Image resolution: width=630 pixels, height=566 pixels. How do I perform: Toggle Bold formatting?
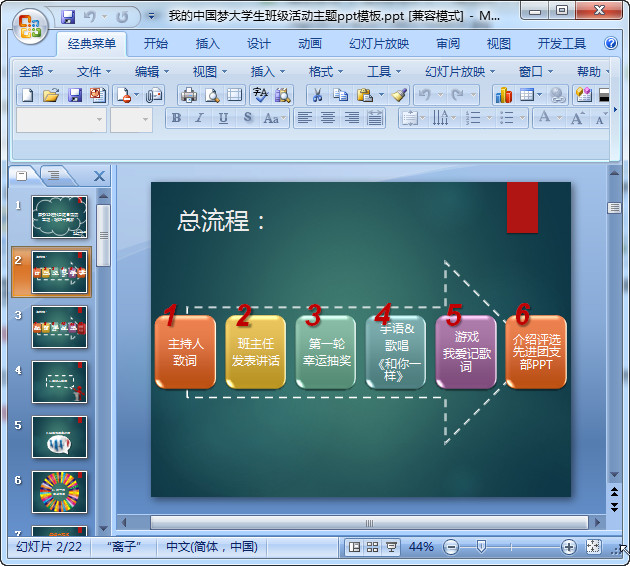click(176, 118)
